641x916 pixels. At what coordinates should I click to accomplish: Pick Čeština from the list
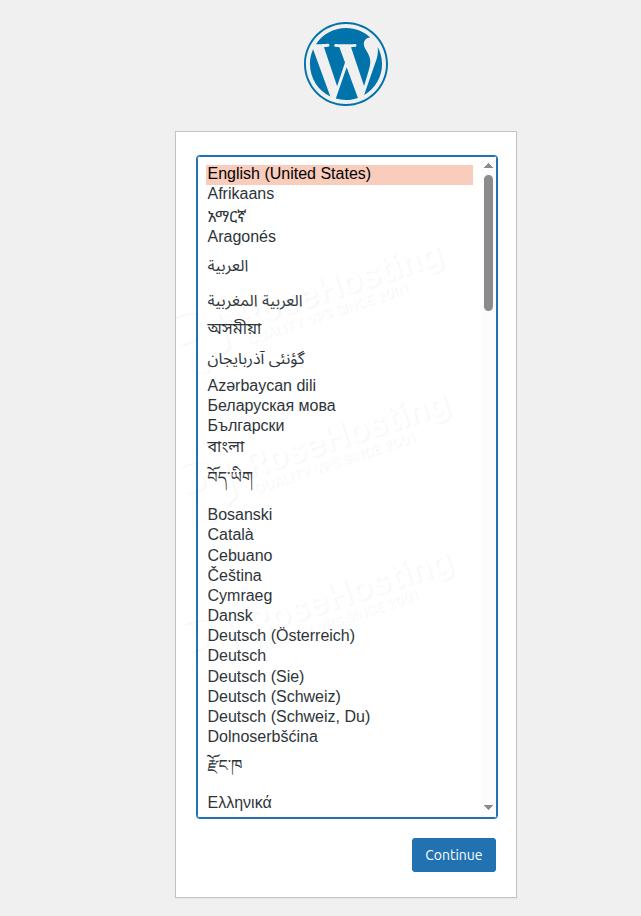click(x=340, y=575)
